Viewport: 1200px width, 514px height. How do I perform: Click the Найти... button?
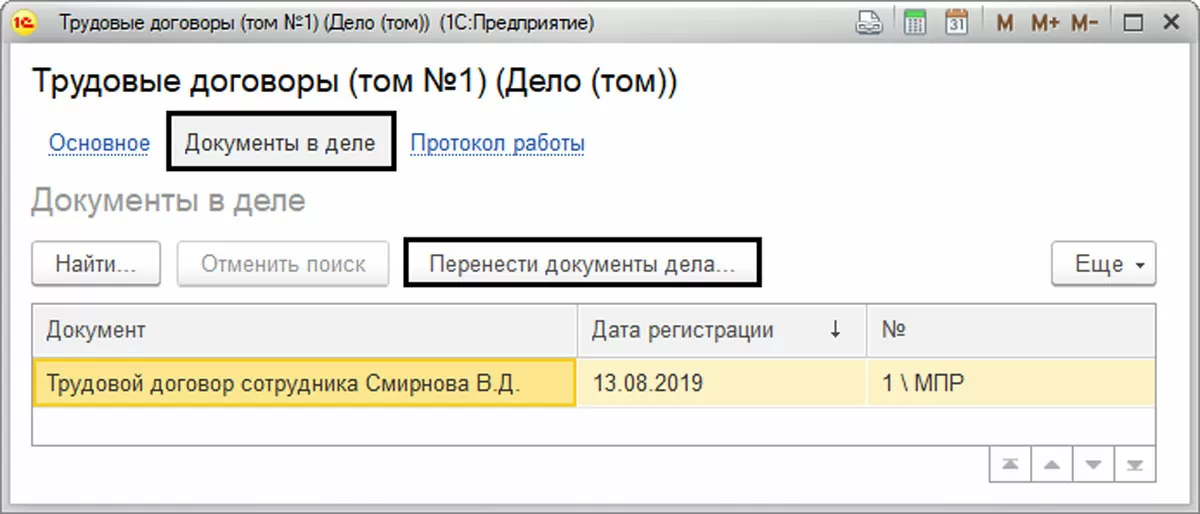95,265
